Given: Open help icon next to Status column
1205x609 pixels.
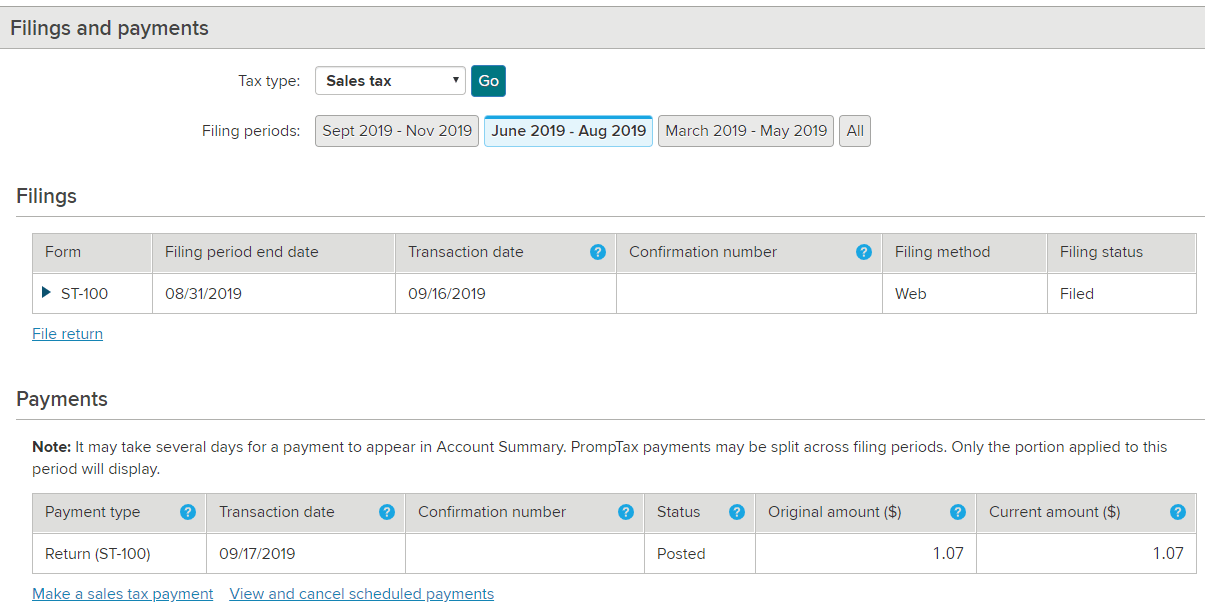Looking at the screenshot, I should [737, 512].
